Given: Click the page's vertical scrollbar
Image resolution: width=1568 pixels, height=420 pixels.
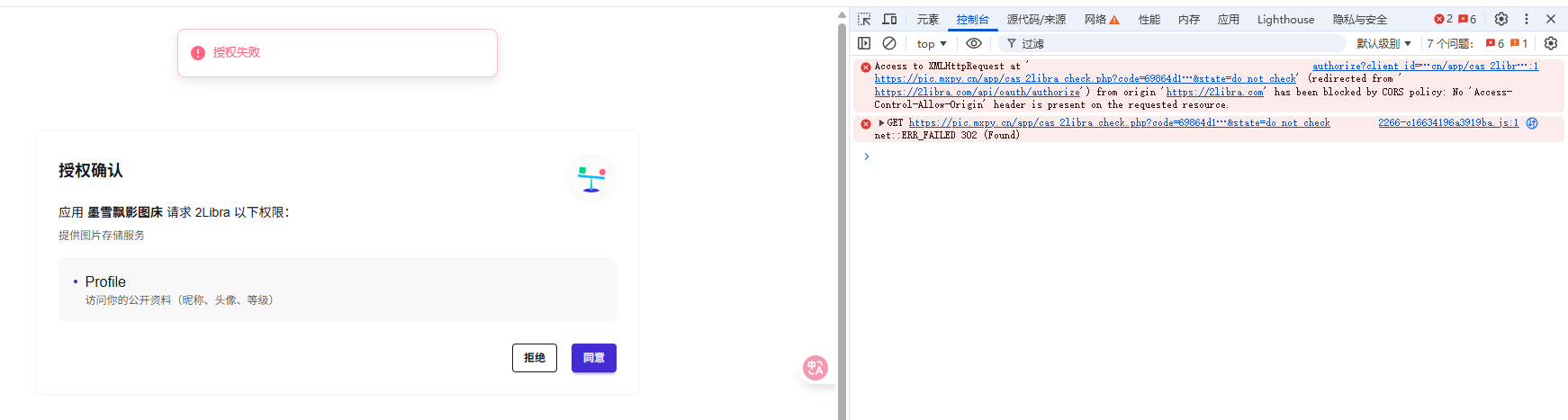Looking at the screenshot, I should tap(842, 216).
